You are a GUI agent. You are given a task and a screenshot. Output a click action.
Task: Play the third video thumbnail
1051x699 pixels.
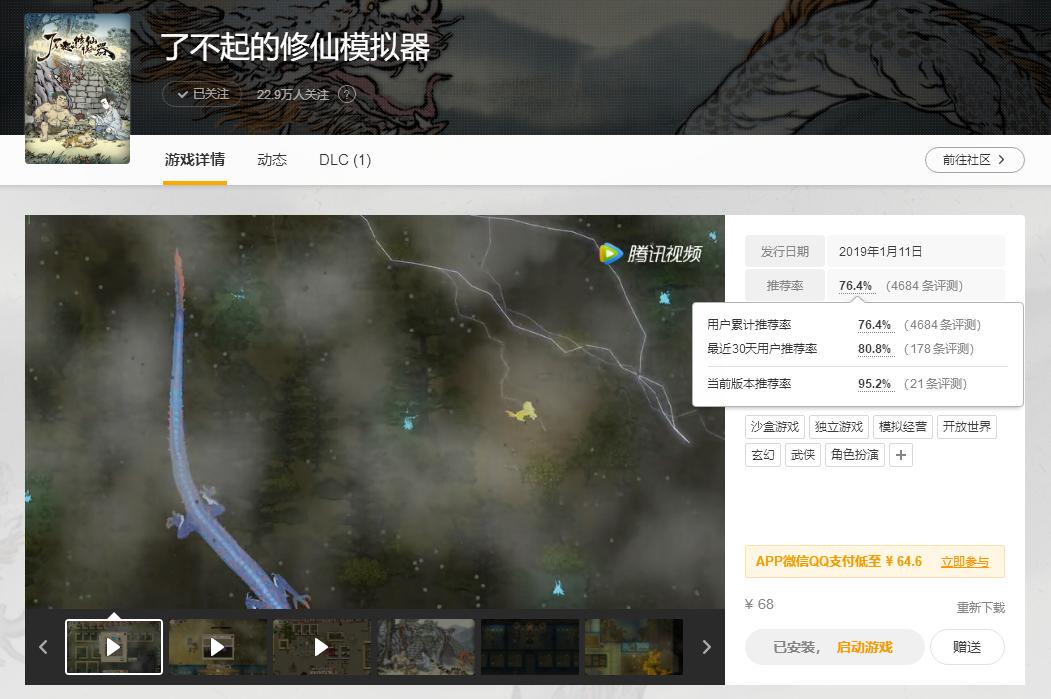(322, 647)
